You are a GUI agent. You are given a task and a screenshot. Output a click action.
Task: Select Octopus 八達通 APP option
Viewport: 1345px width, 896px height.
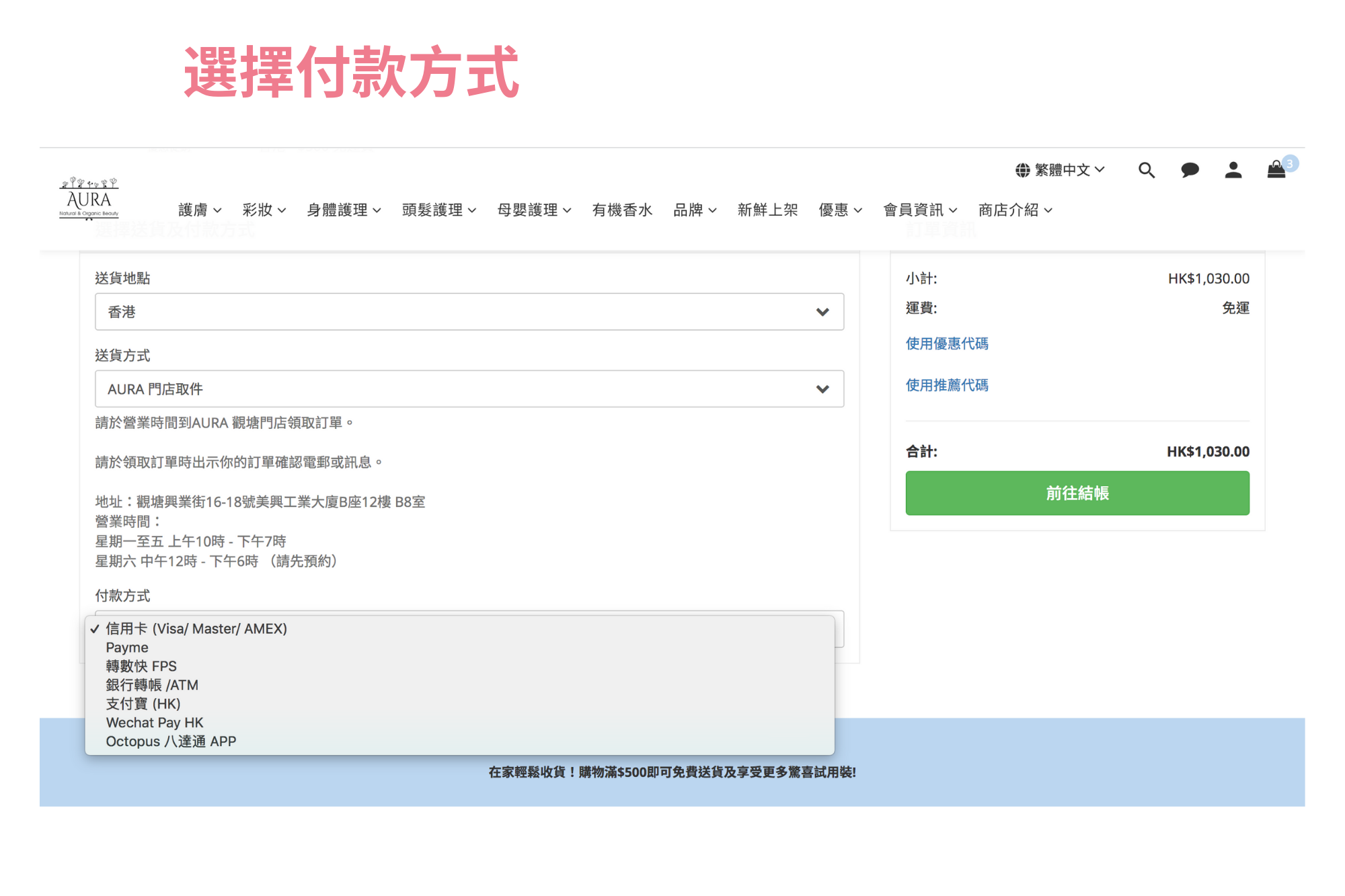coord(171,741)
